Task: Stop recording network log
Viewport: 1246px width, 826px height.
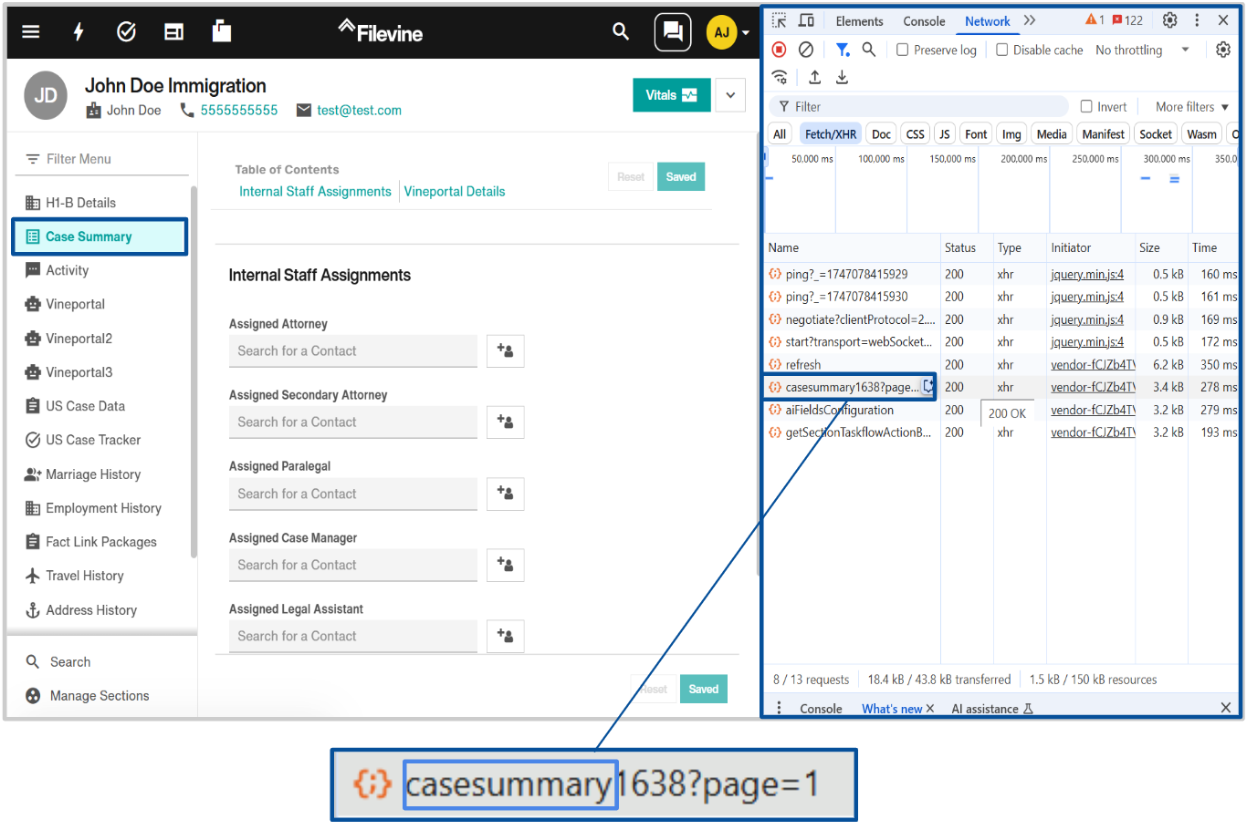Action: click(x=780, y=50)
